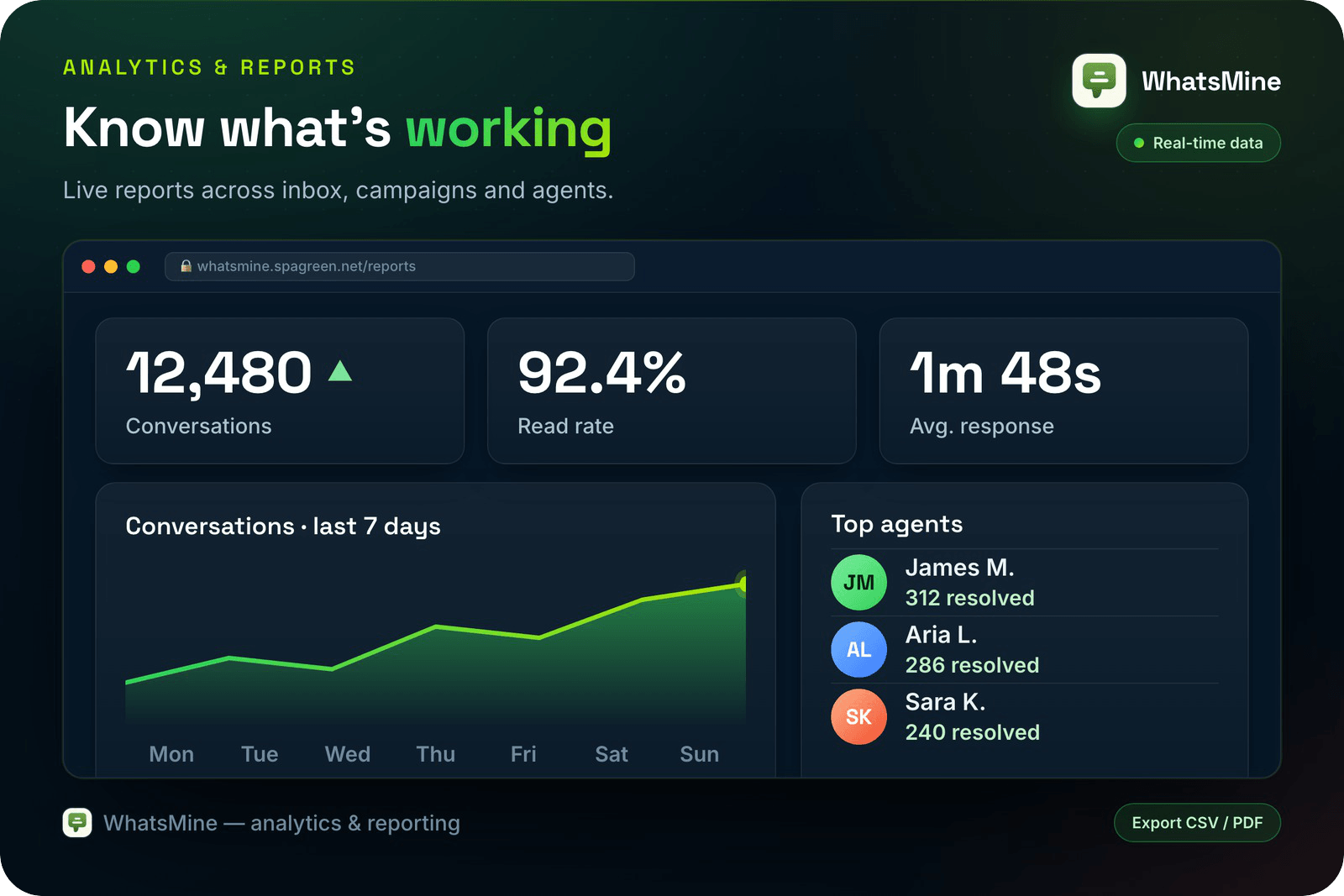Click the whatsmine.spagreen.net/reports address field
This screenshot has width=1344, height=896.
pyautogui.click(x=400, y=266)
